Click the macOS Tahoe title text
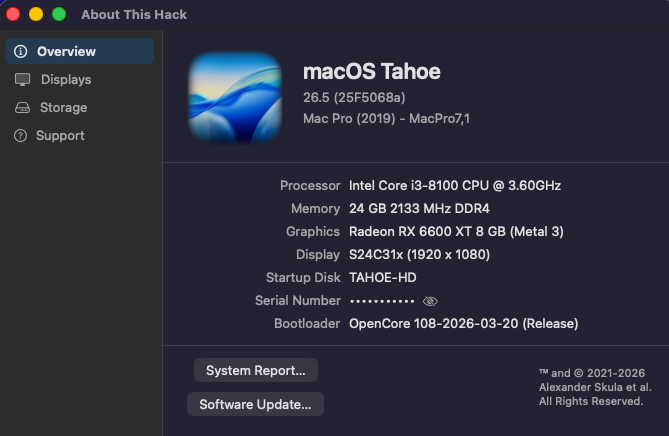669x436 pixels. click(371, 71)
